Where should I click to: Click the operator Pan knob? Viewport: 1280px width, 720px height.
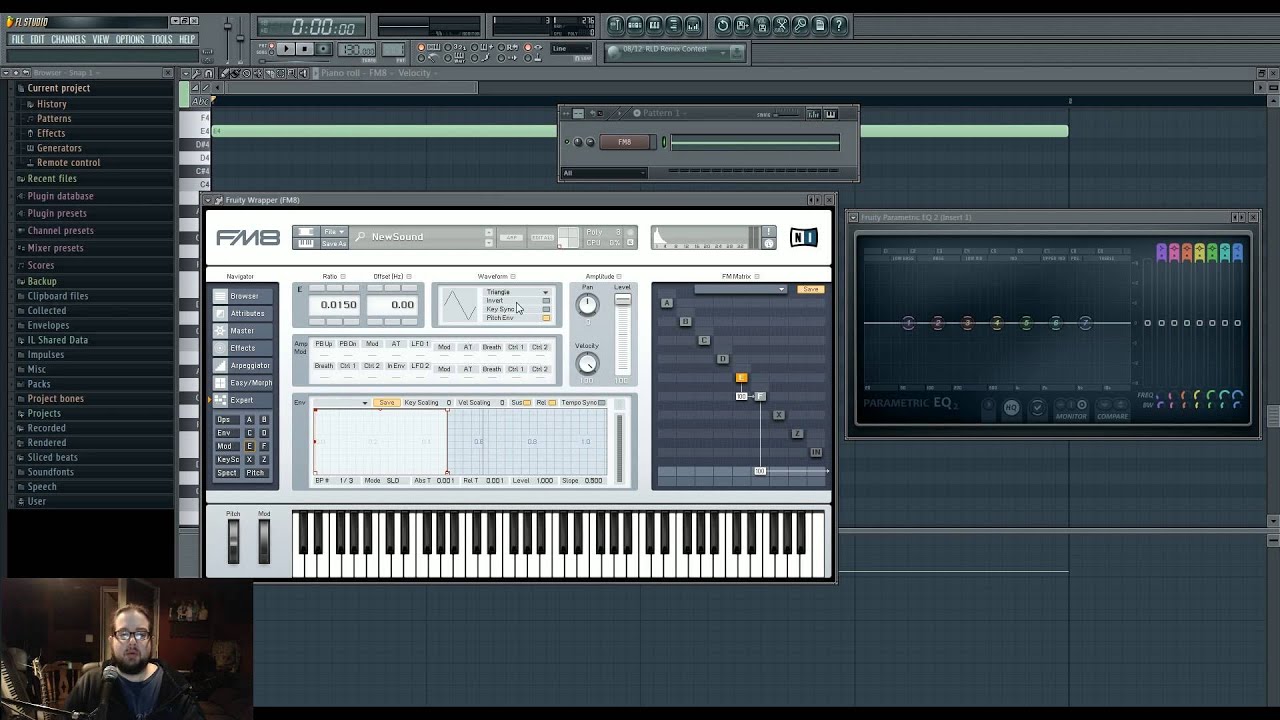click(x=587, y=305)
